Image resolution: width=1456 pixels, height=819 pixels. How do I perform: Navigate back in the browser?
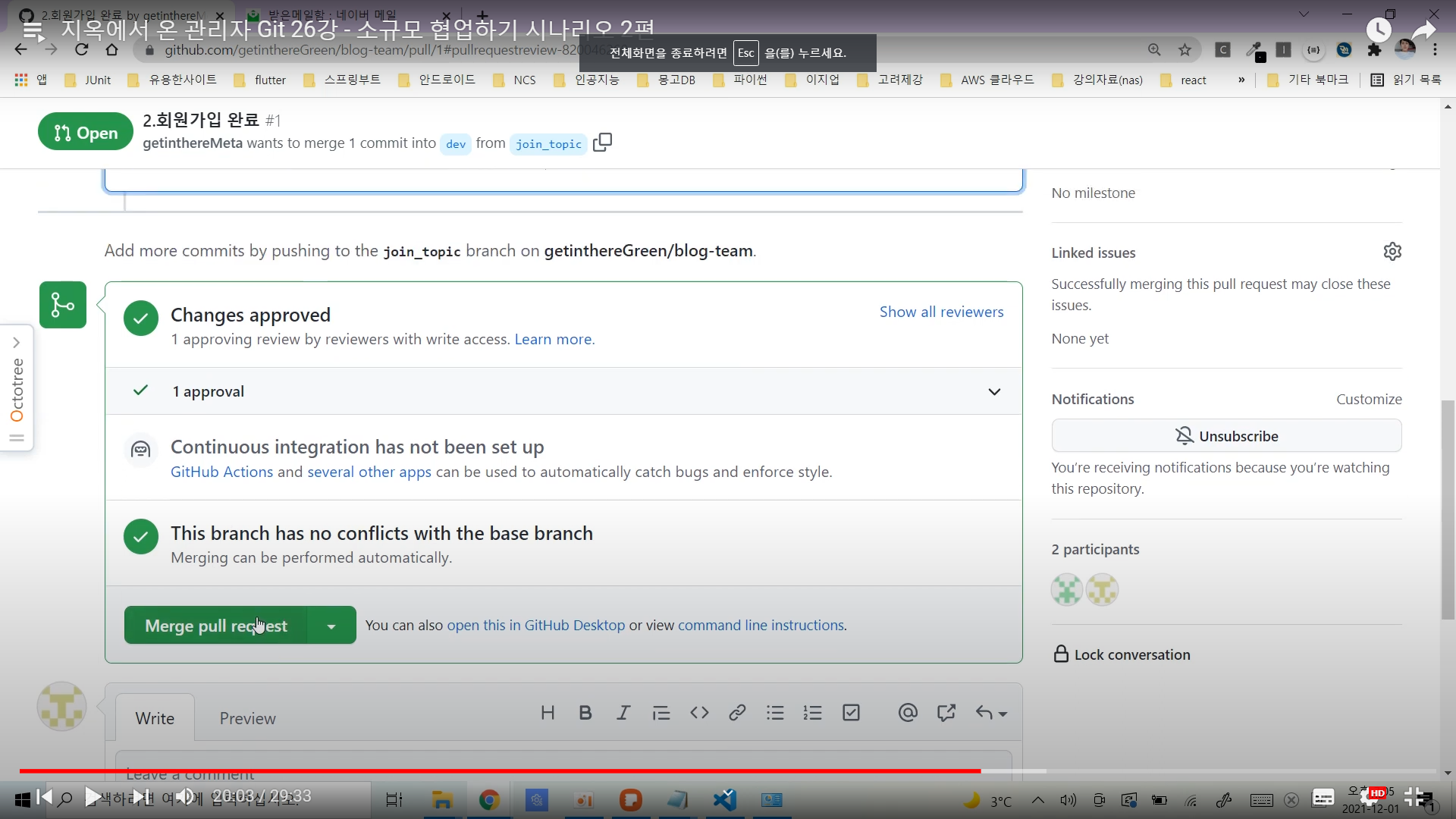pyautogui.click(x=20, y=50)
